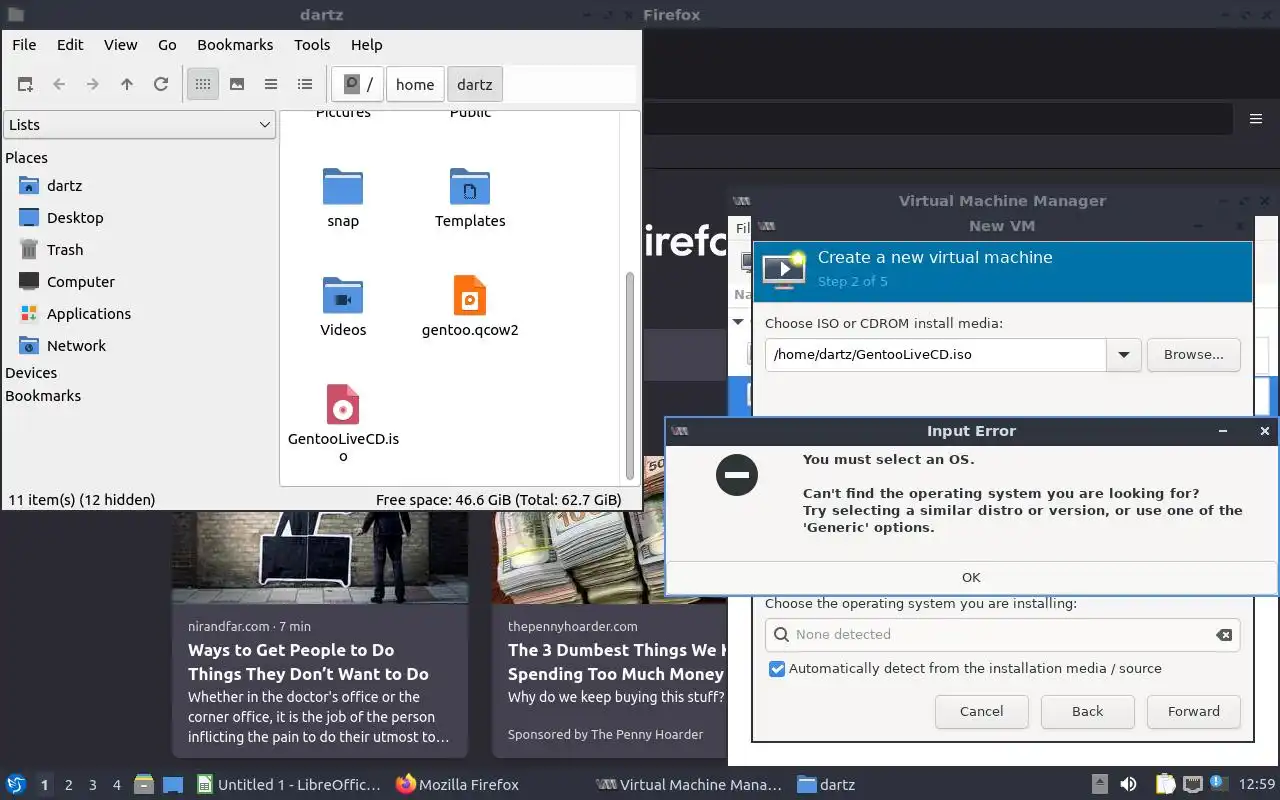Click the home path button
1280x800 pixels.
[x=415, y=85]
